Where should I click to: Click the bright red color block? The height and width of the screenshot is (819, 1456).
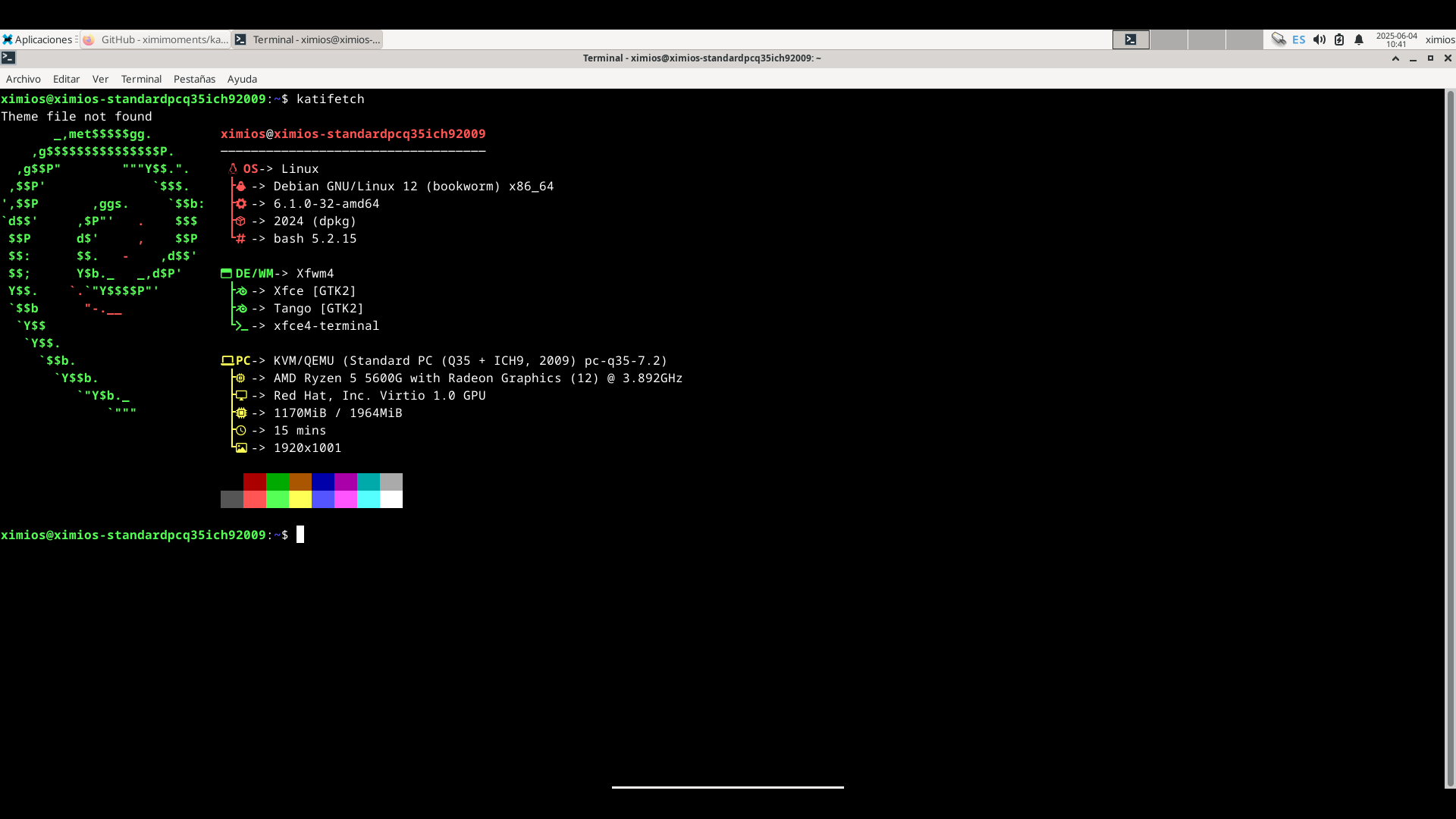[255, 499]
